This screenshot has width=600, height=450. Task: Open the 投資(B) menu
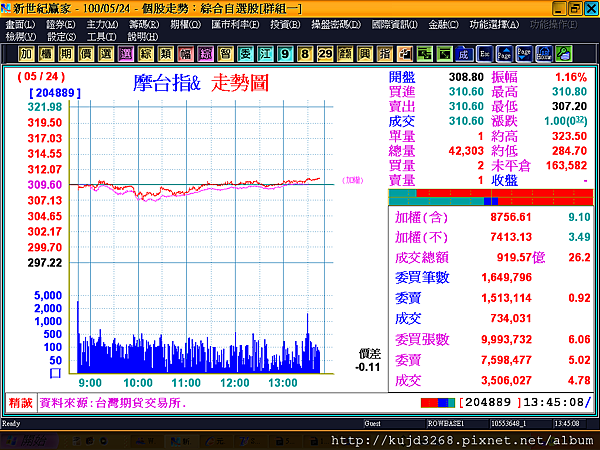tap(285, 25)
